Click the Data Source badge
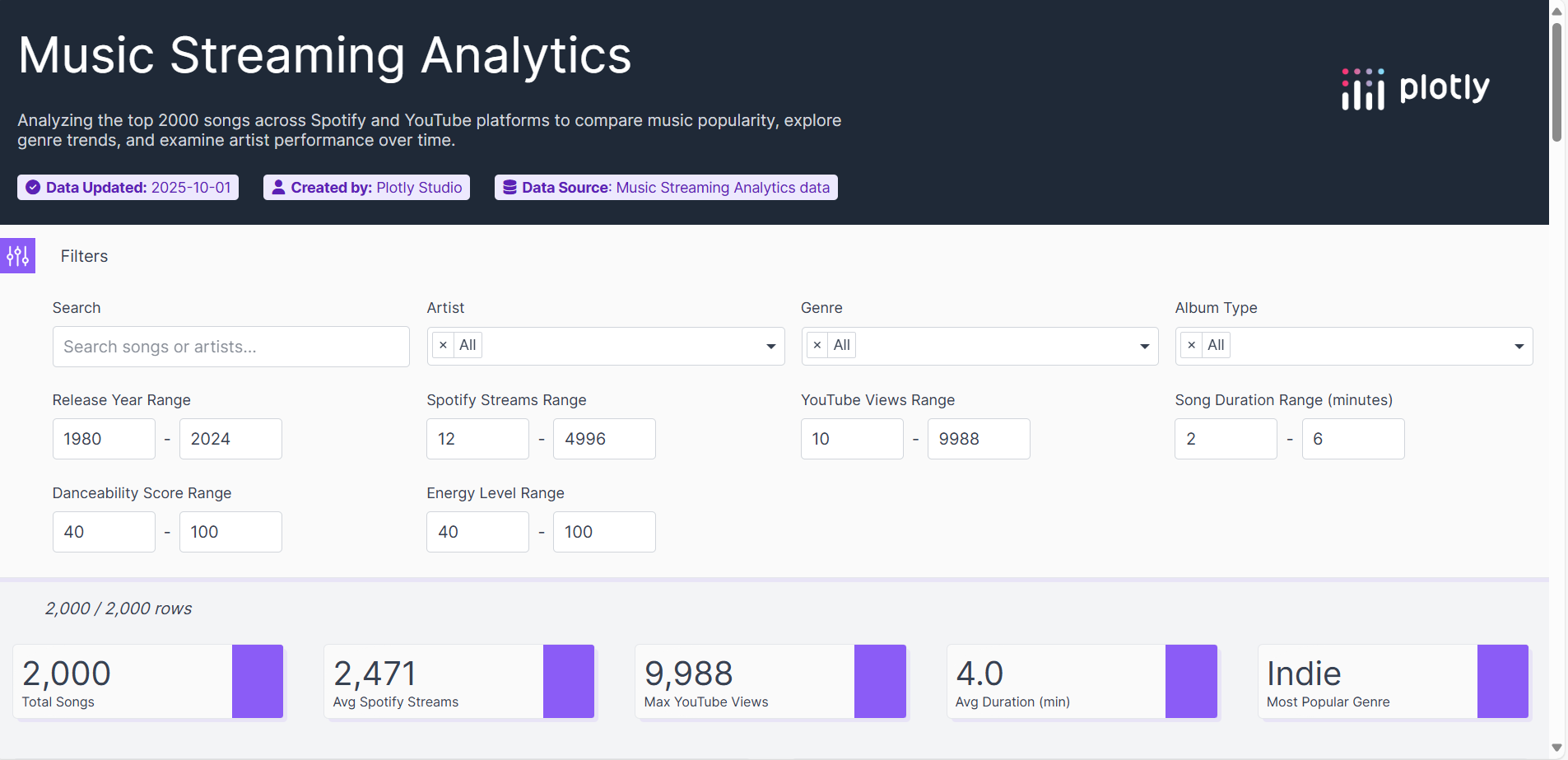 point(666,188)
